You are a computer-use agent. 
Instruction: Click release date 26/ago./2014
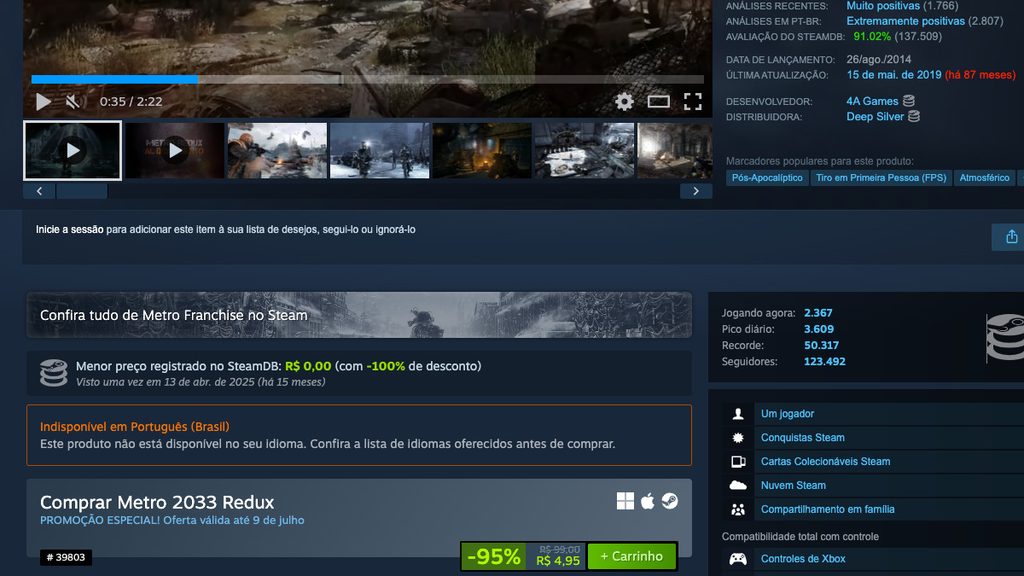[878, 59]
